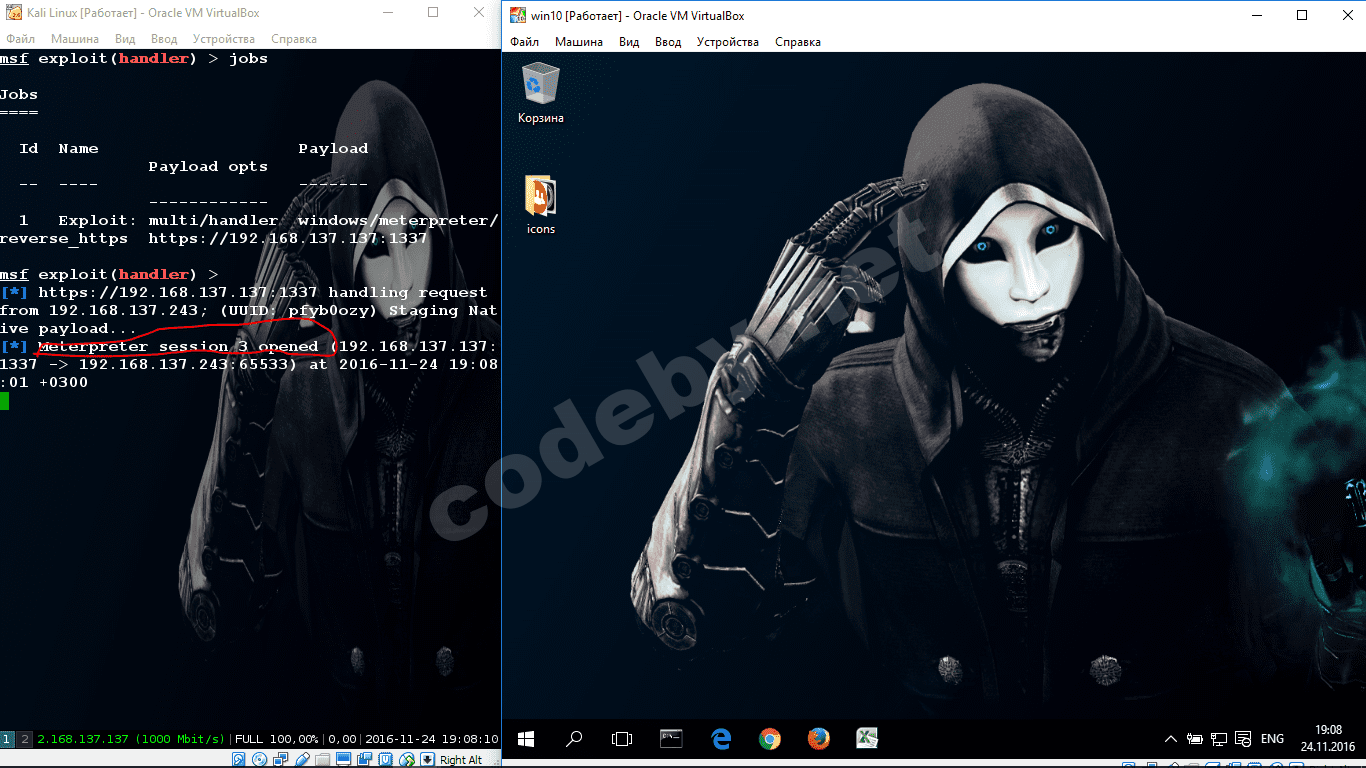The width and height of the screenshot is (1366, 768).
Task: Click the green terminal cursor block
Action: click(4, 401)
